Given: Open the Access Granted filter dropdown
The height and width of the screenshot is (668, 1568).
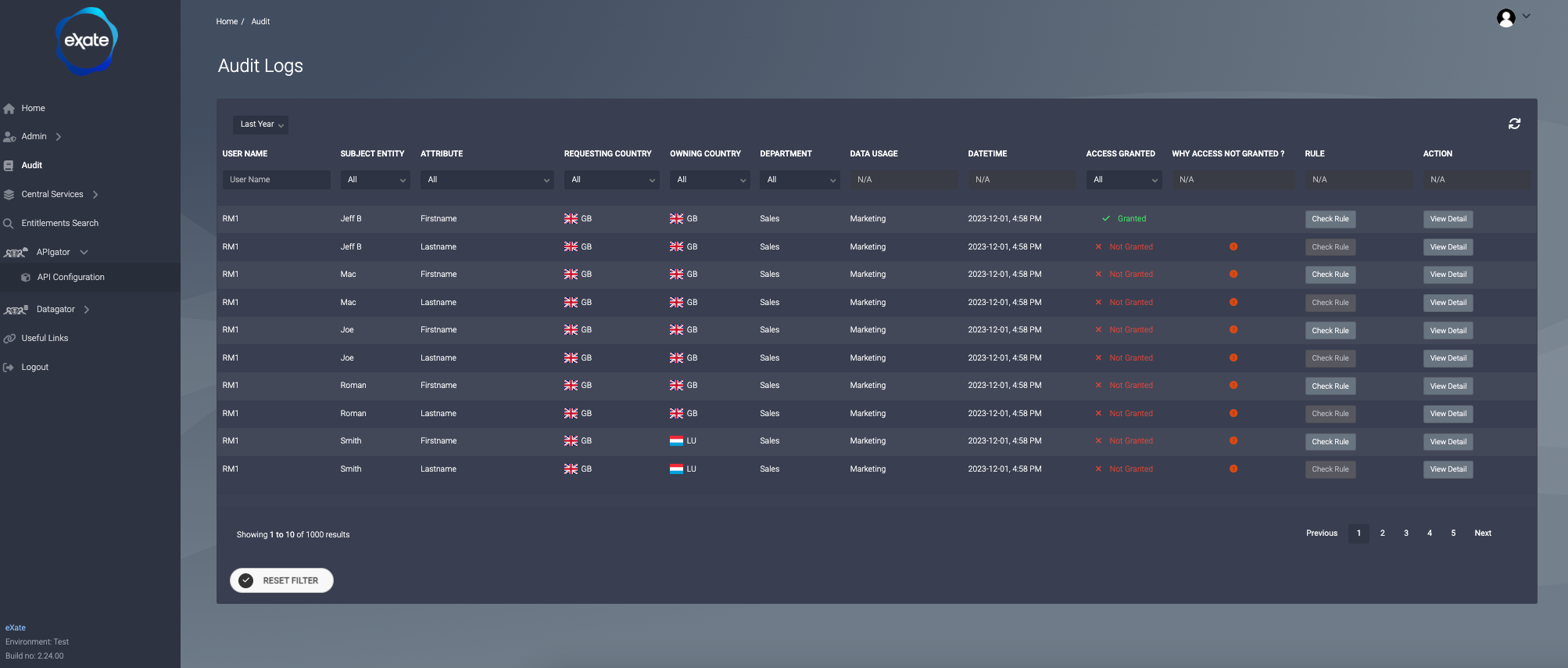Looking at the screenshot, I should (x=1123, y=180).
